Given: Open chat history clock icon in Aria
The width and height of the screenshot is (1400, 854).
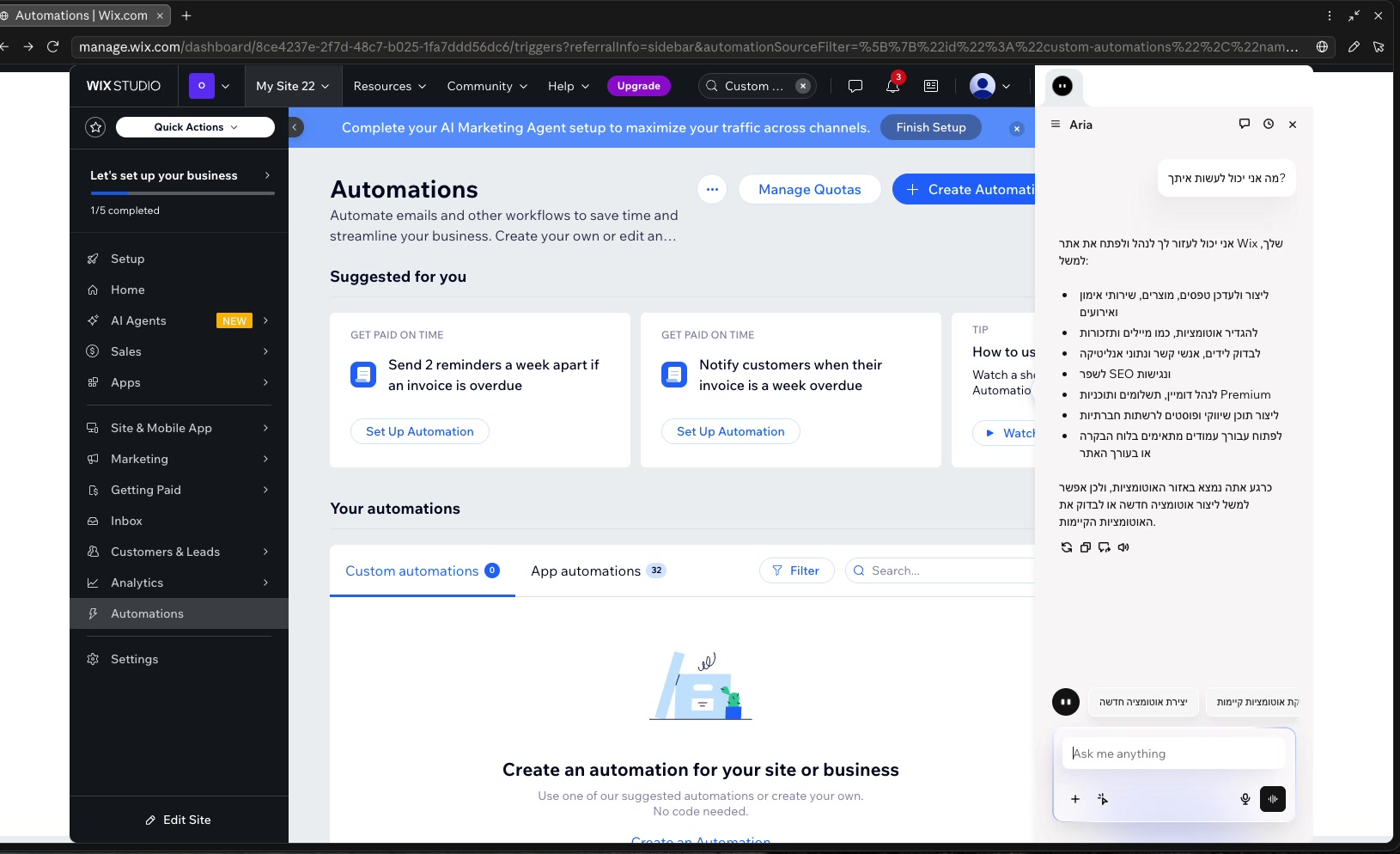Looking at the screenshot, I should tap(1269, 124).
